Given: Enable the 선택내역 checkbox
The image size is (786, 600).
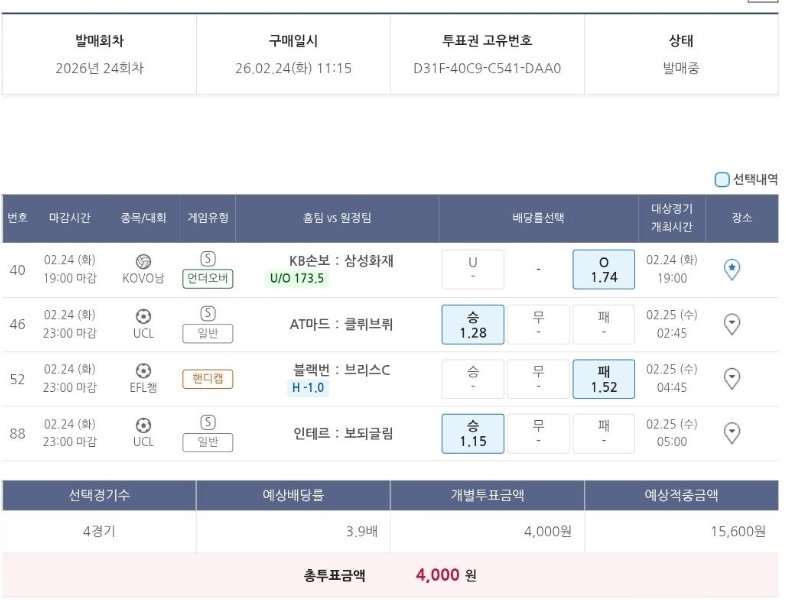Looking at the screenshot, I should click(722, 180).
